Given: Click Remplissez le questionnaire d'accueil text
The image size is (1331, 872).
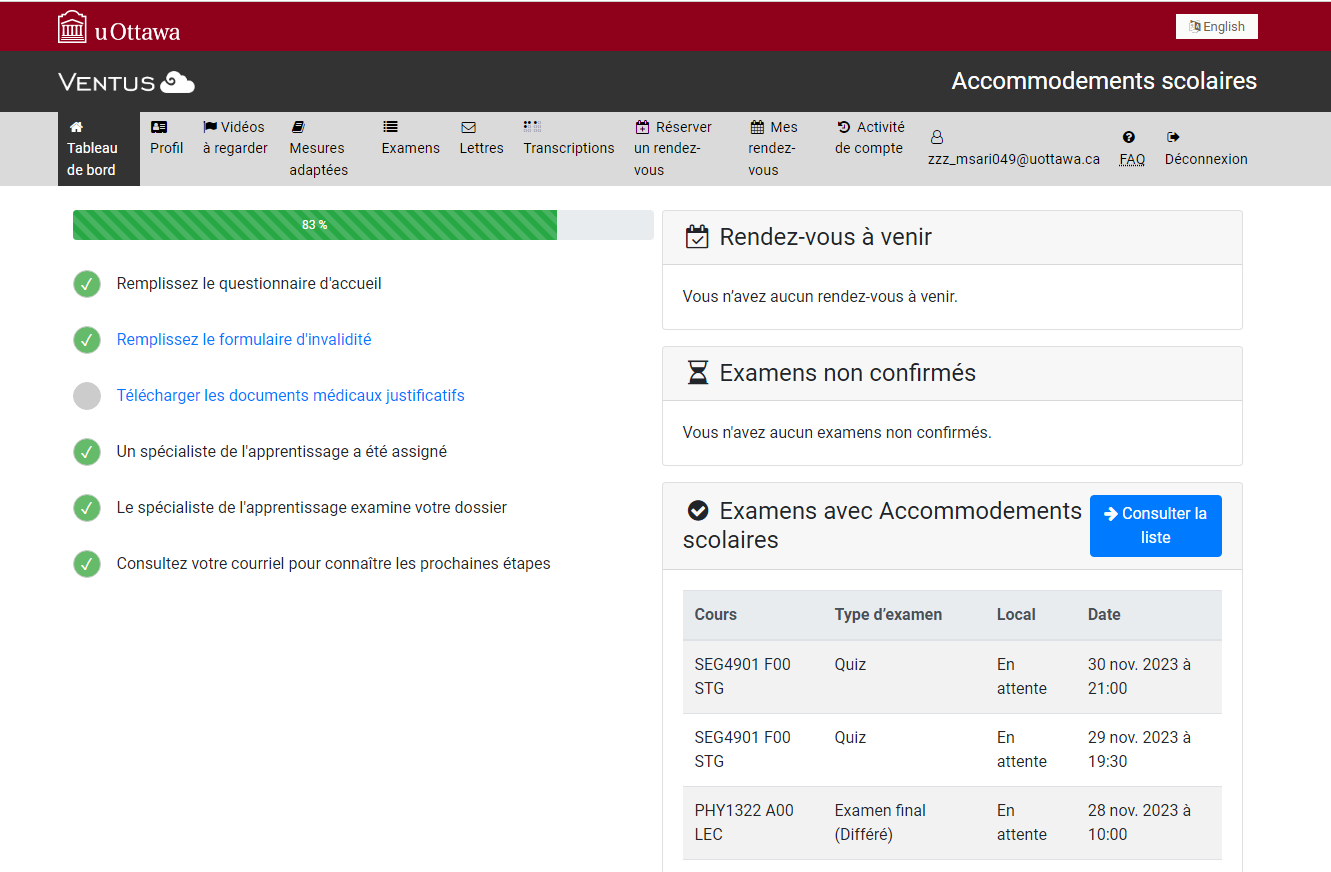Looking at the screenshot, I should click(x=249, y=284).
